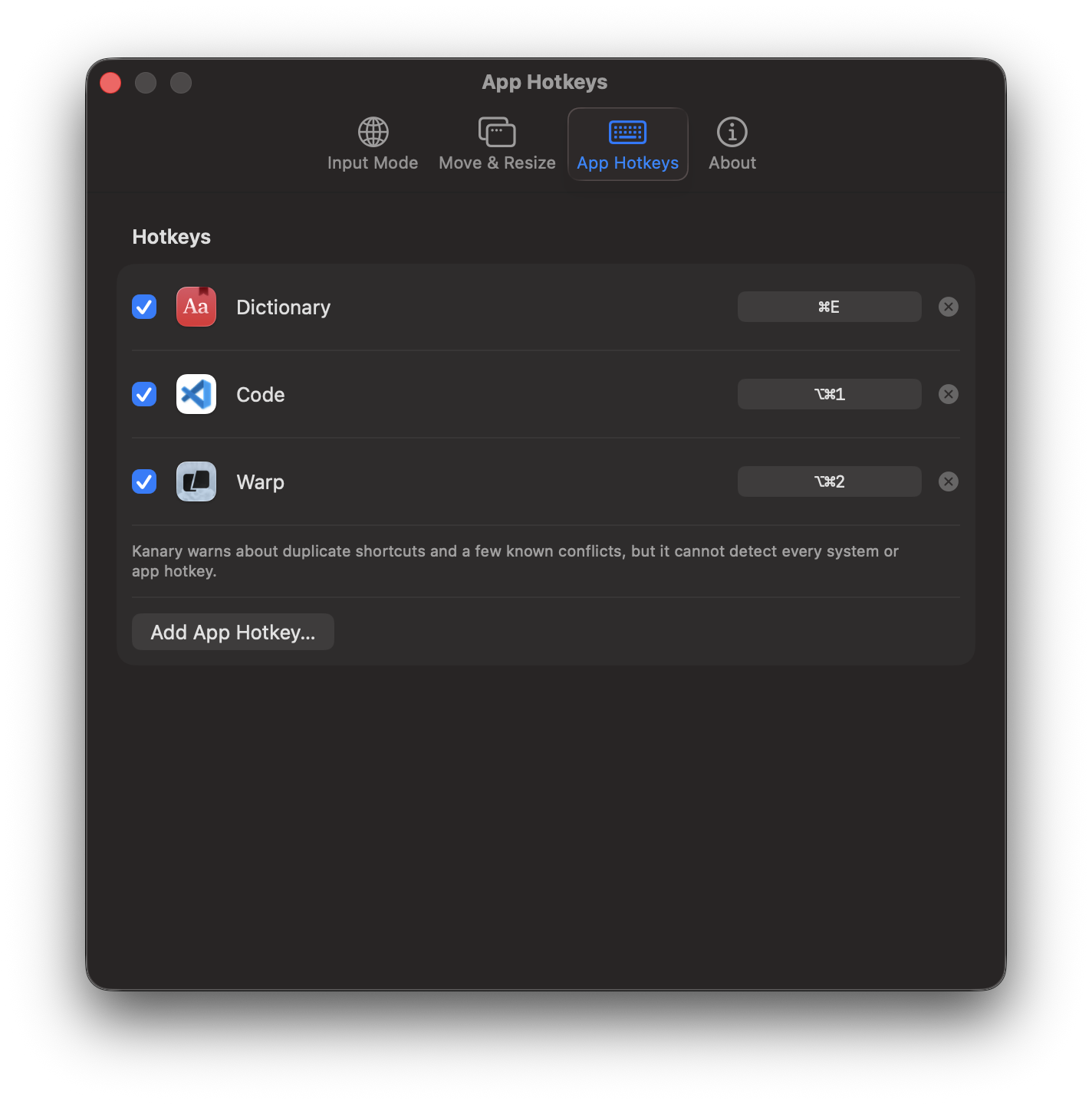Record a new shortcut in the ⌥⌘1 field

click(829, 394)
